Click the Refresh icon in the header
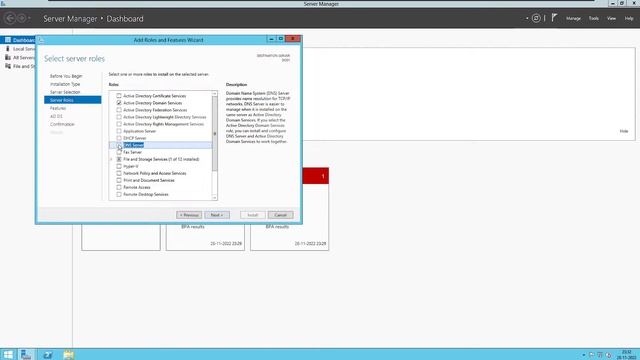The height and width of the screenshot is (360, 640). pos(536,18)
